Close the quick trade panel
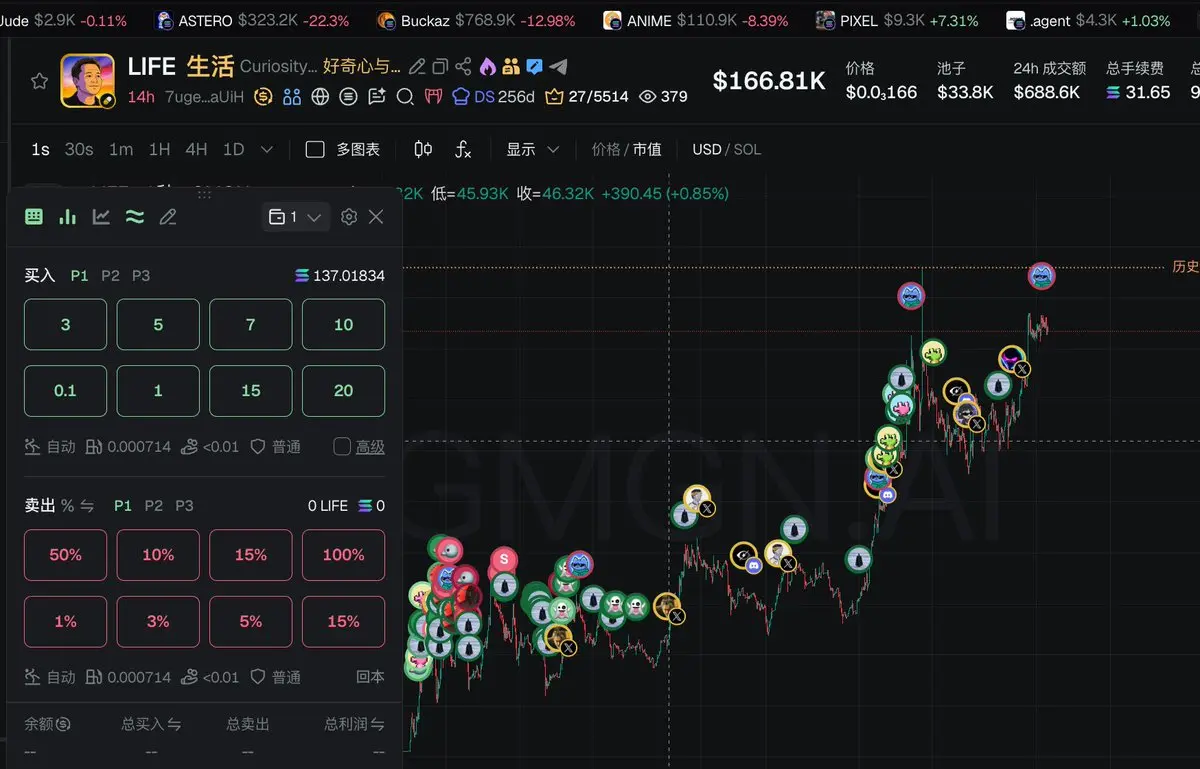The width and height of the screenshot is (1200, 769). [376, 217]
